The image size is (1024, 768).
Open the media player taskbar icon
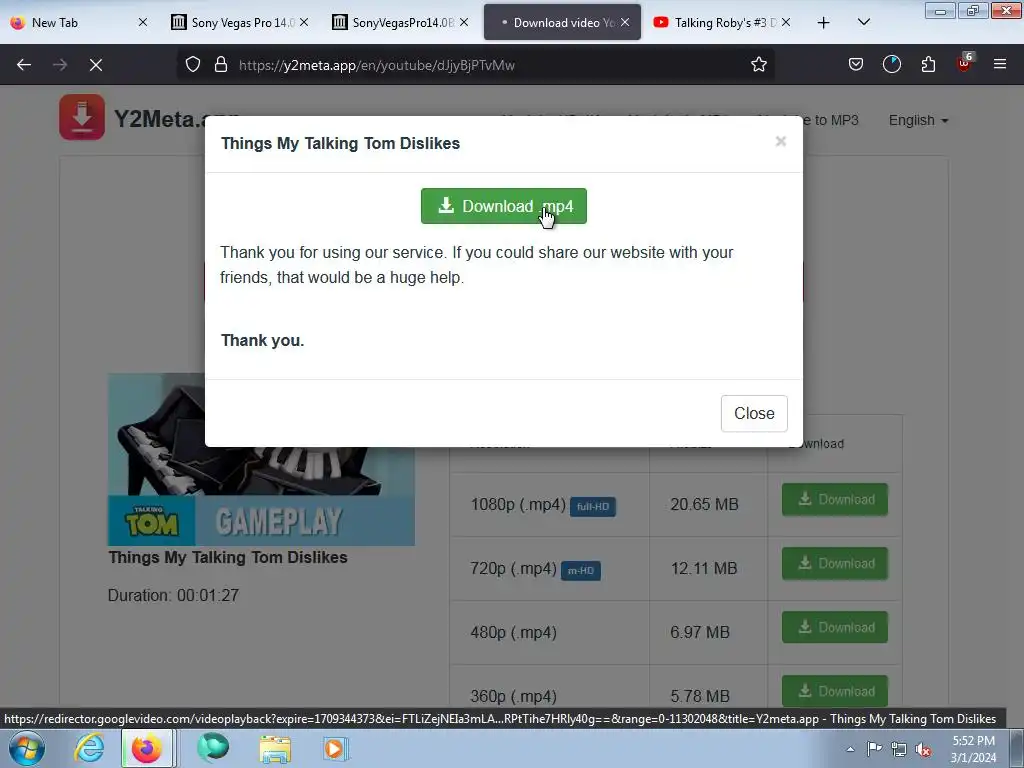[x=336, y=748]
